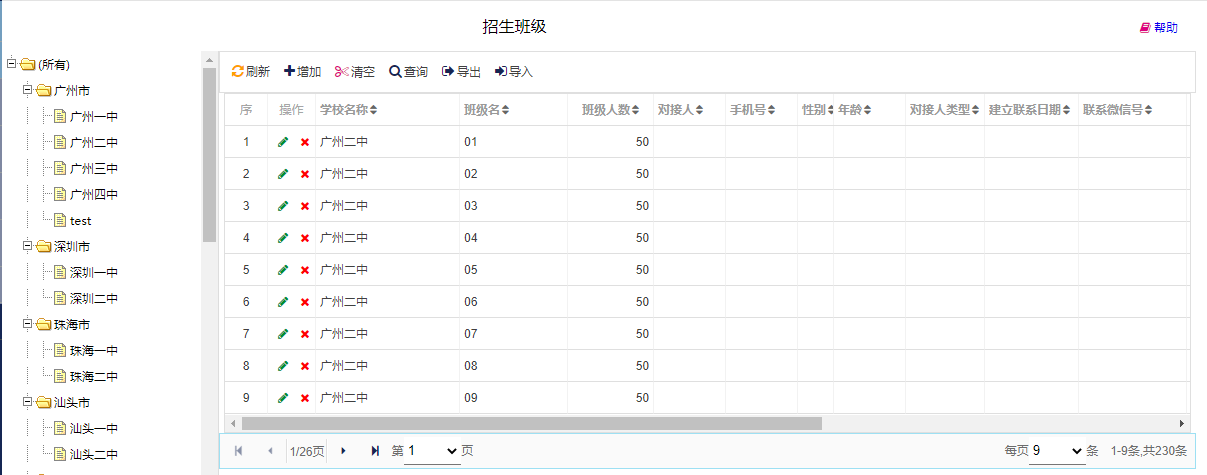Open the 帮助 help link
Viewport: 1207px width, 475px height.
(x=1158, y=28)
